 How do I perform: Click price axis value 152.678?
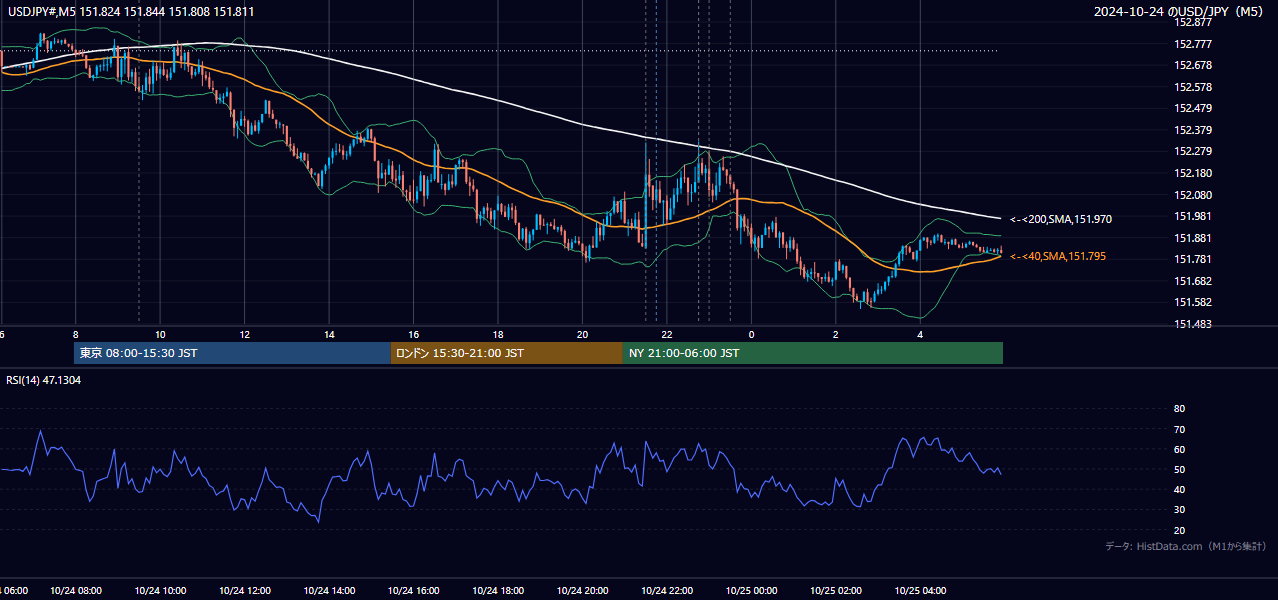(x=1194, y=65)
